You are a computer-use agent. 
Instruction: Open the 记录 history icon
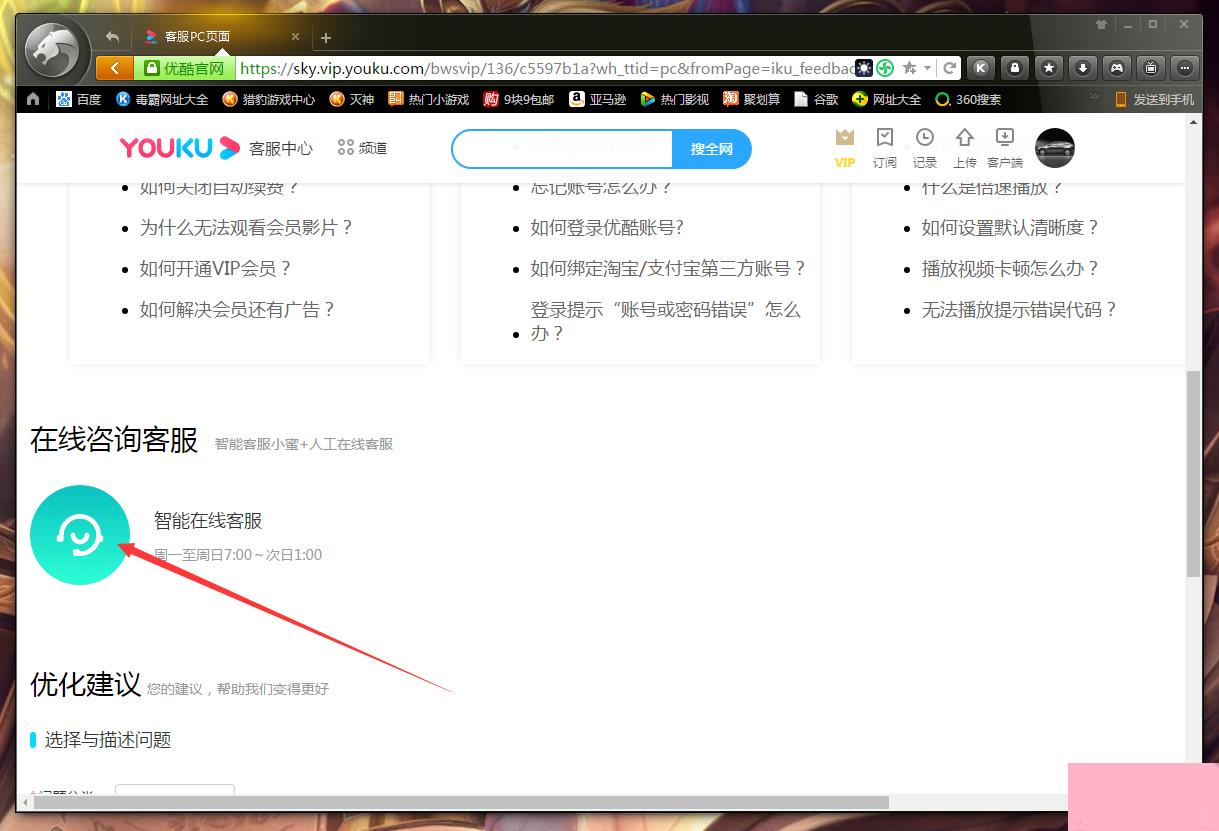click(x=925, y=147)
